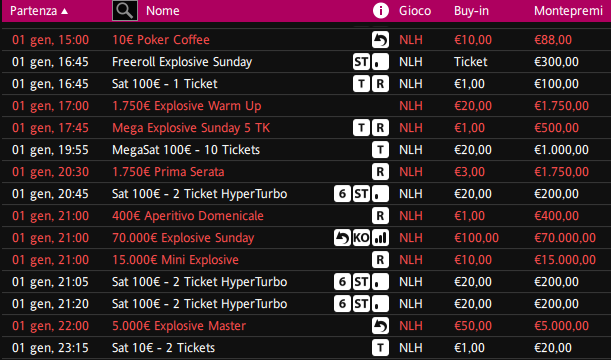Click KO icon on 70.000€ Explosive Sunday row
Viewport: 611px width, 360px height.
(x=361, y=238)
